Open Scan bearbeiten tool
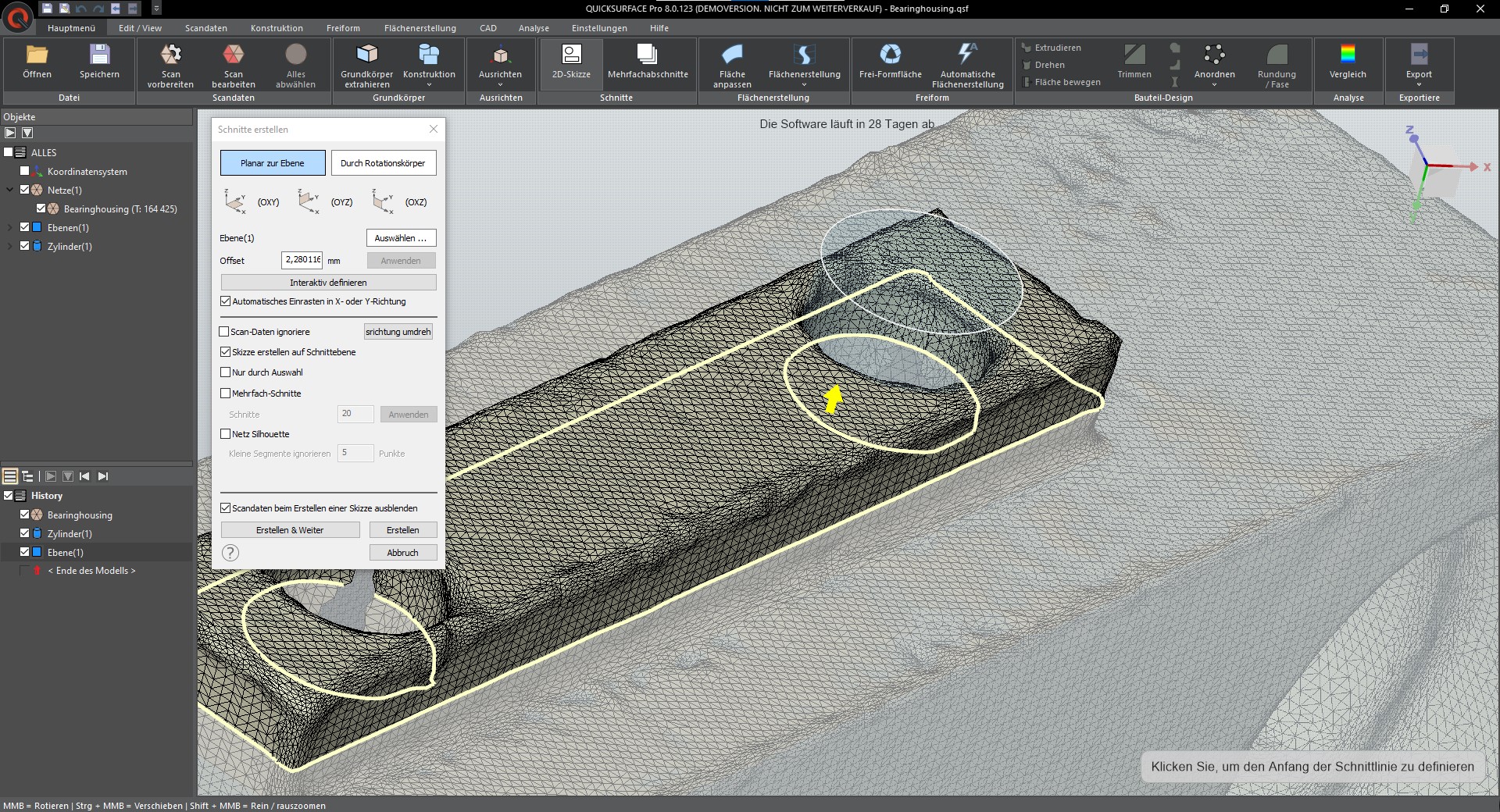Screen dimensions: 1500x812 click(233, 66)
